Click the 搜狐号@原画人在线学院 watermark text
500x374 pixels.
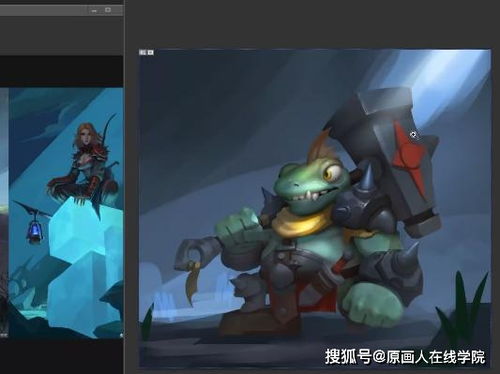(405, 357)
